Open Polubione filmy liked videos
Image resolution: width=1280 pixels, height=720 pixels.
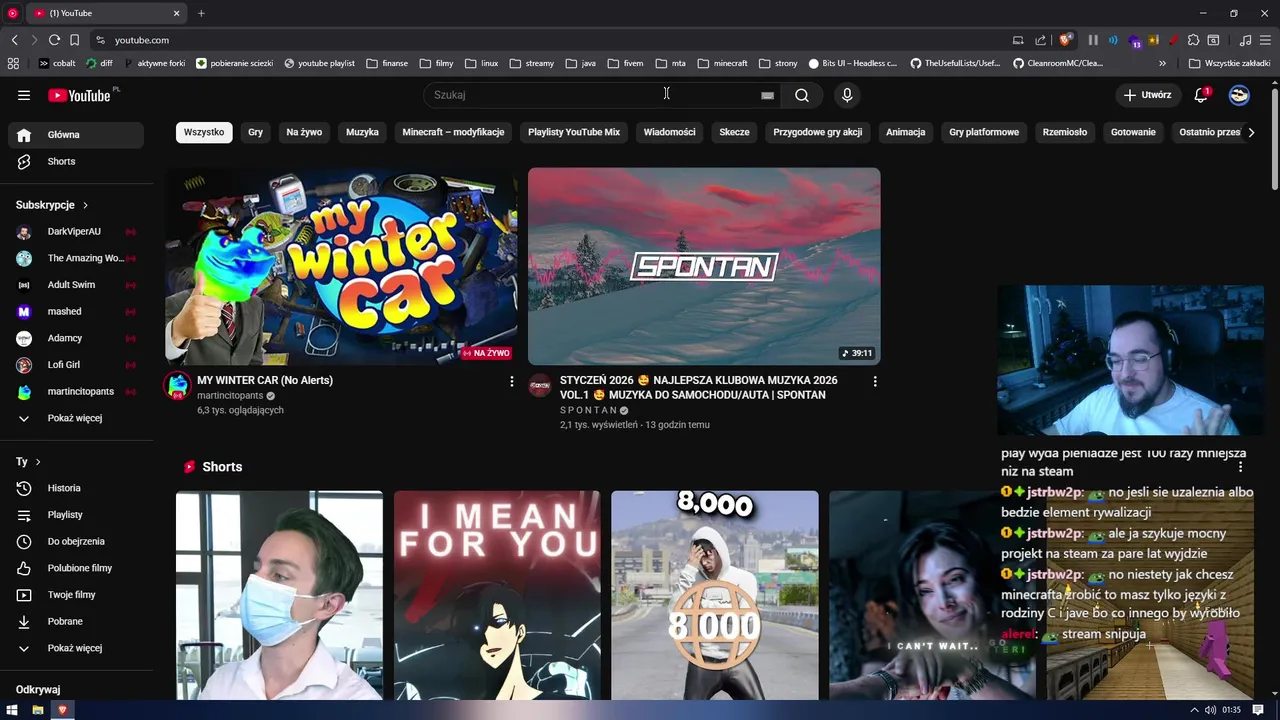point(76,568)
